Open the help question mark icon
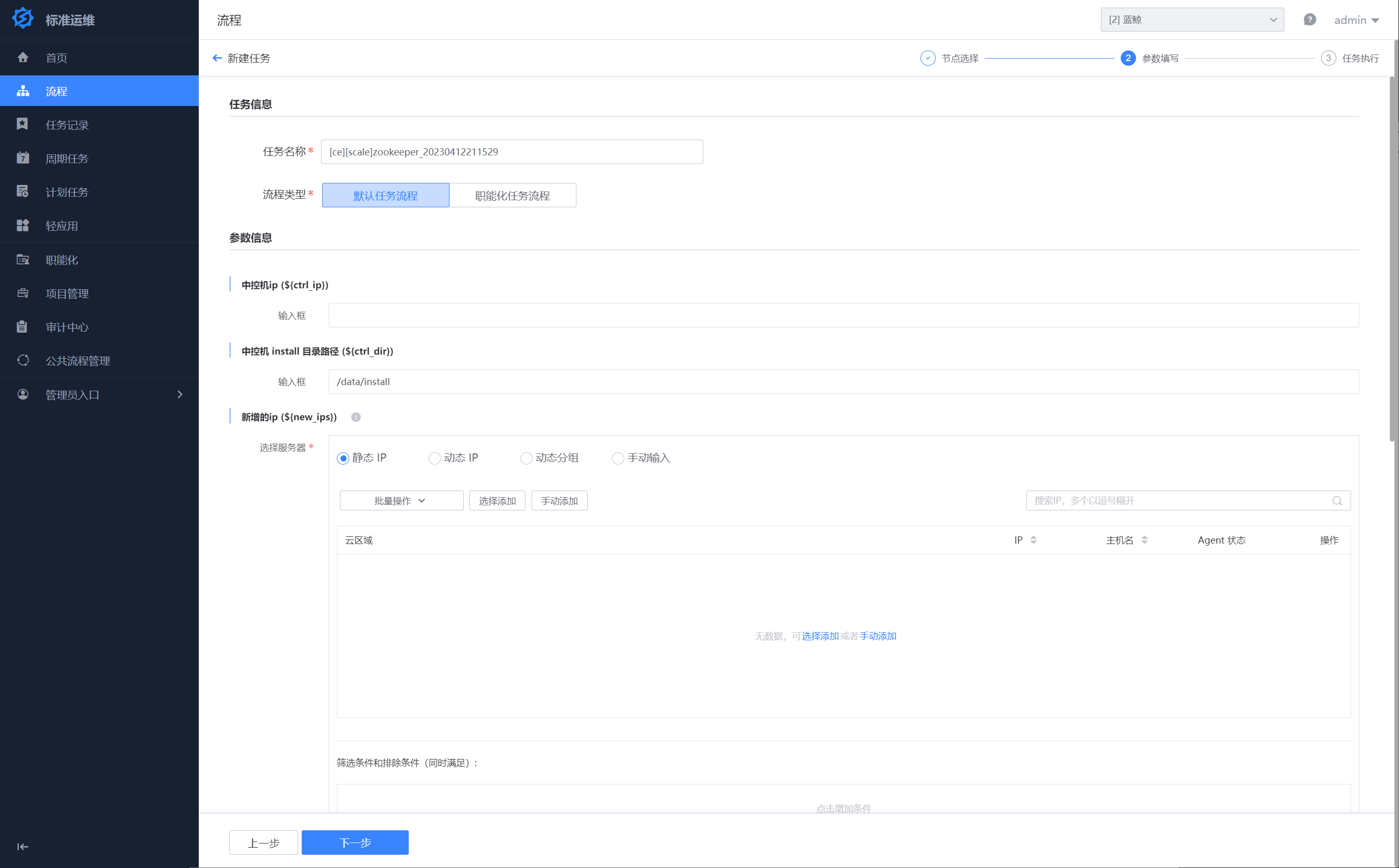This screenshot has width=1399, height=868. [1309, 20]
